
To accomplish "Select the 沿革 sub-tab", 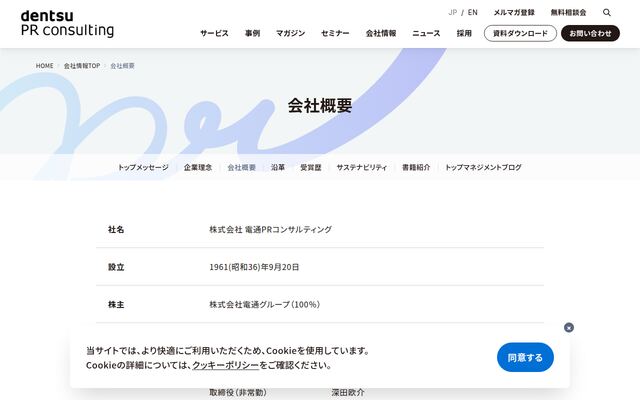I will 278,167.
